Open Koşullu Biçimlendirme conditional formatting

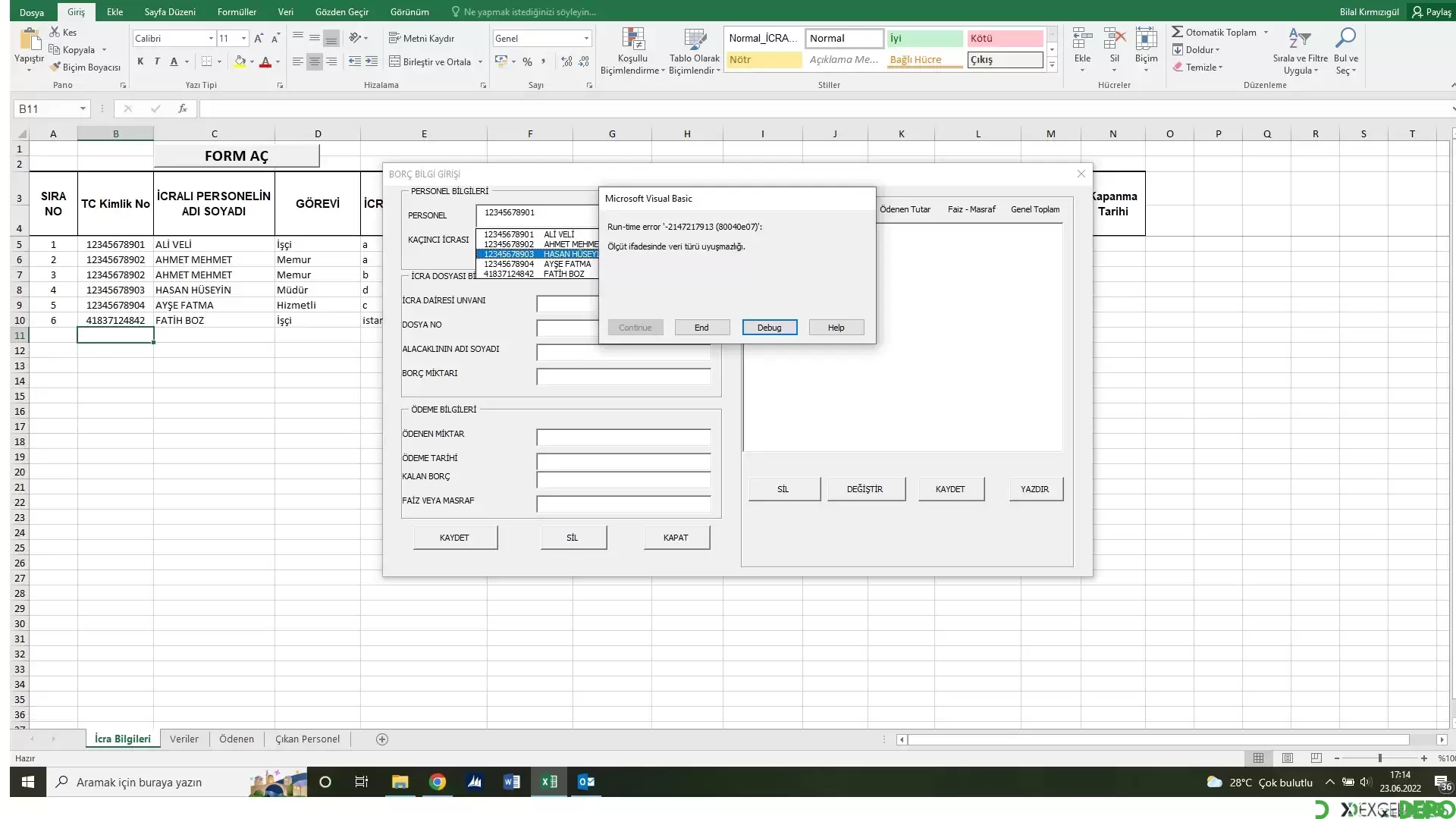click(x=632, y=52)
